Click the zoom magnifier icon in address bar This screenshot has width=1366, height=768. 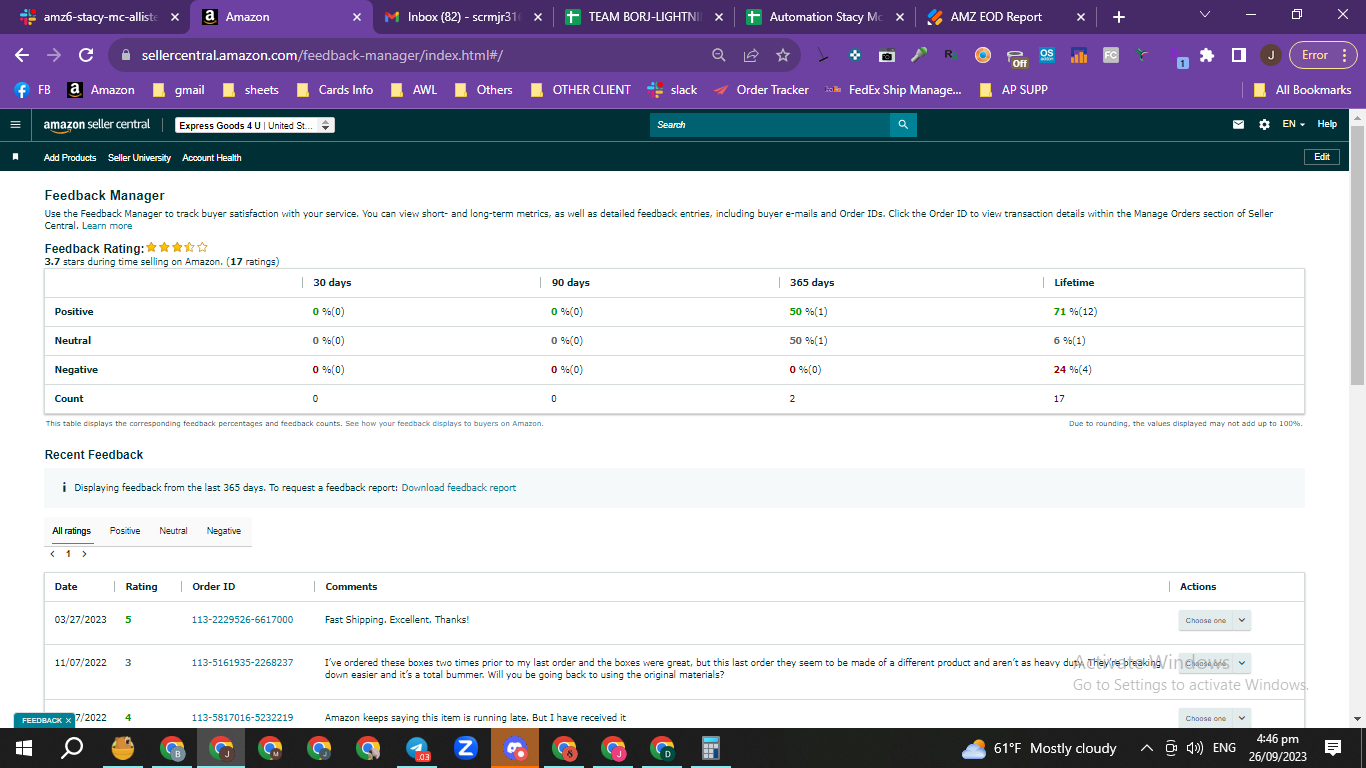click(719, 55)
